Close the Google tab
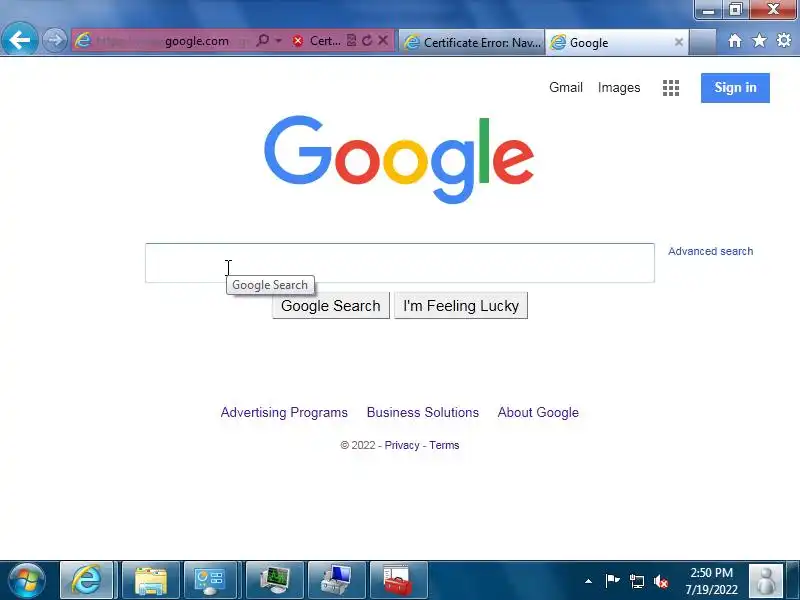The width and height of the screenshot is (800, 600). pos(679,42)
